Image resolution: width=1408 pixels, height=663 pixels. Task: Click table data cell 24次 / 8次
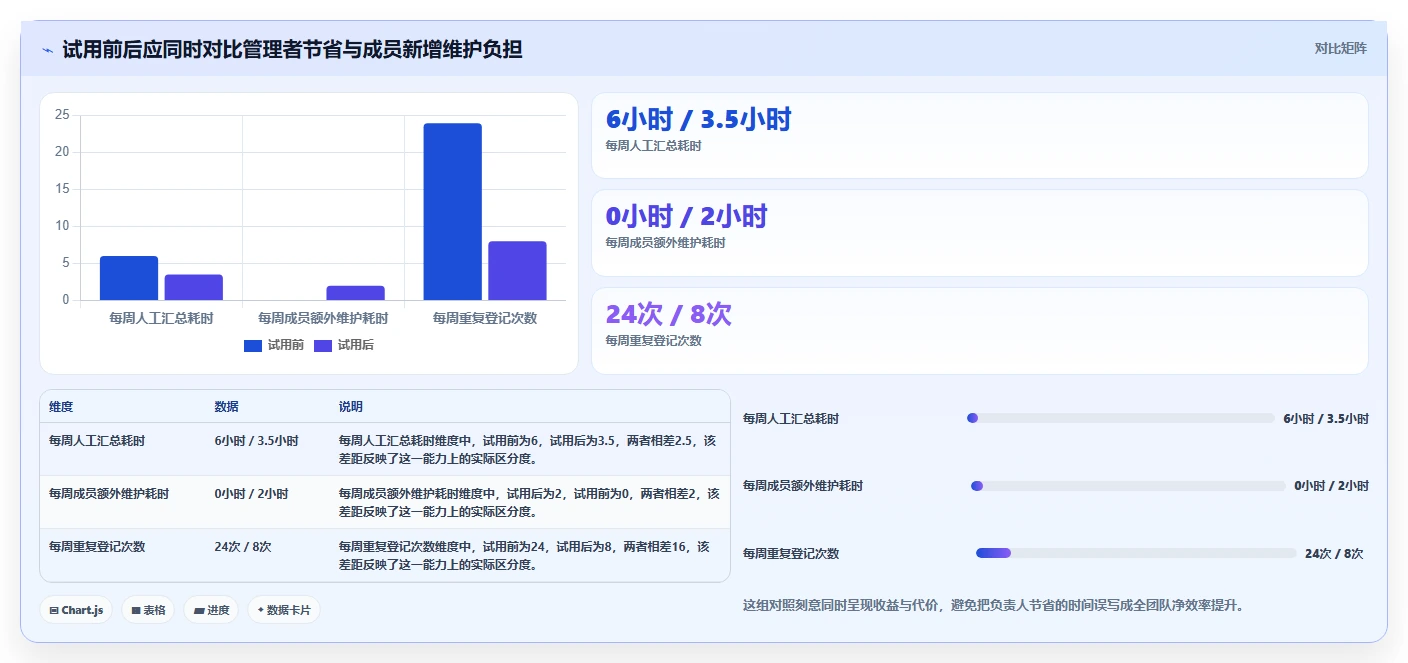click(x=243, y=547)
